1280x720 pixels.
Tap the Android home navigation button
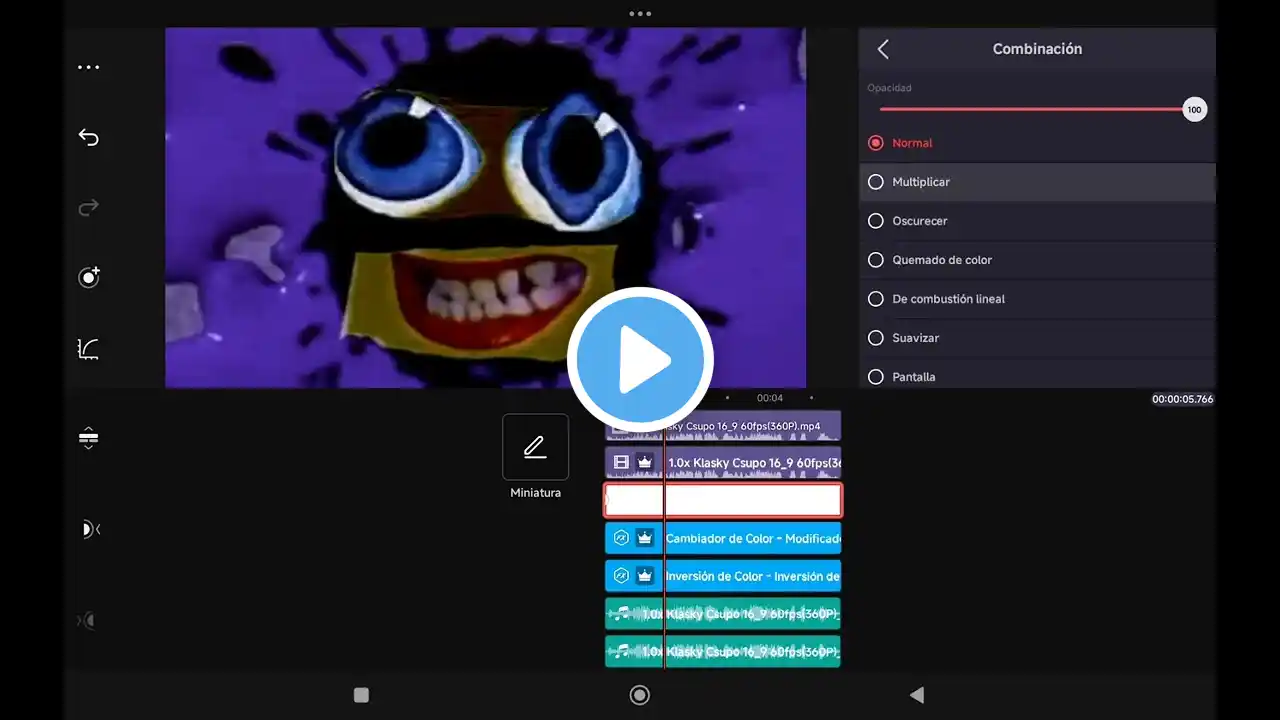pyautogui.click(x=640, y=695)
